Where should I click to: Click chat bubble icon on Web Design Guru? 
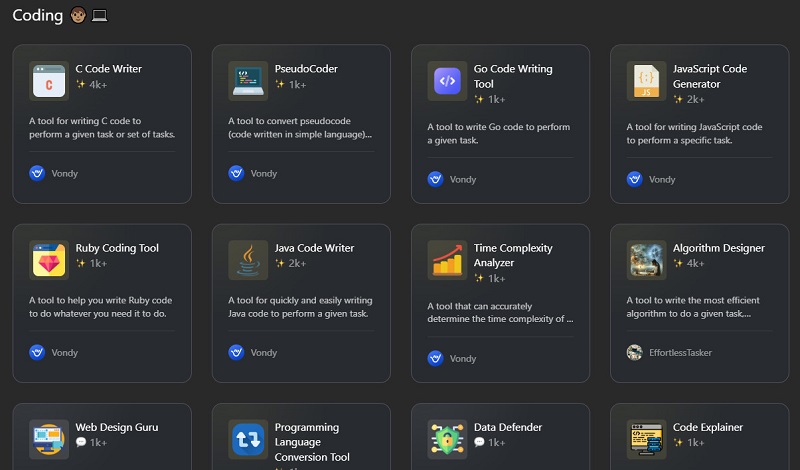81,442
